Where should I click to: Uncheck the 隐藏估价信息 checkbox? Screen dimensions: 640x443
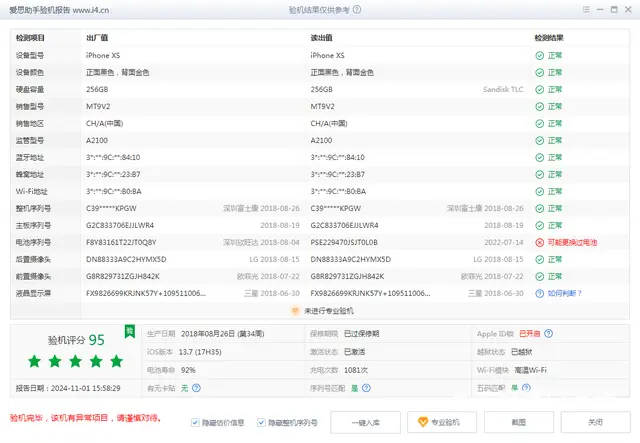(195, 423)
